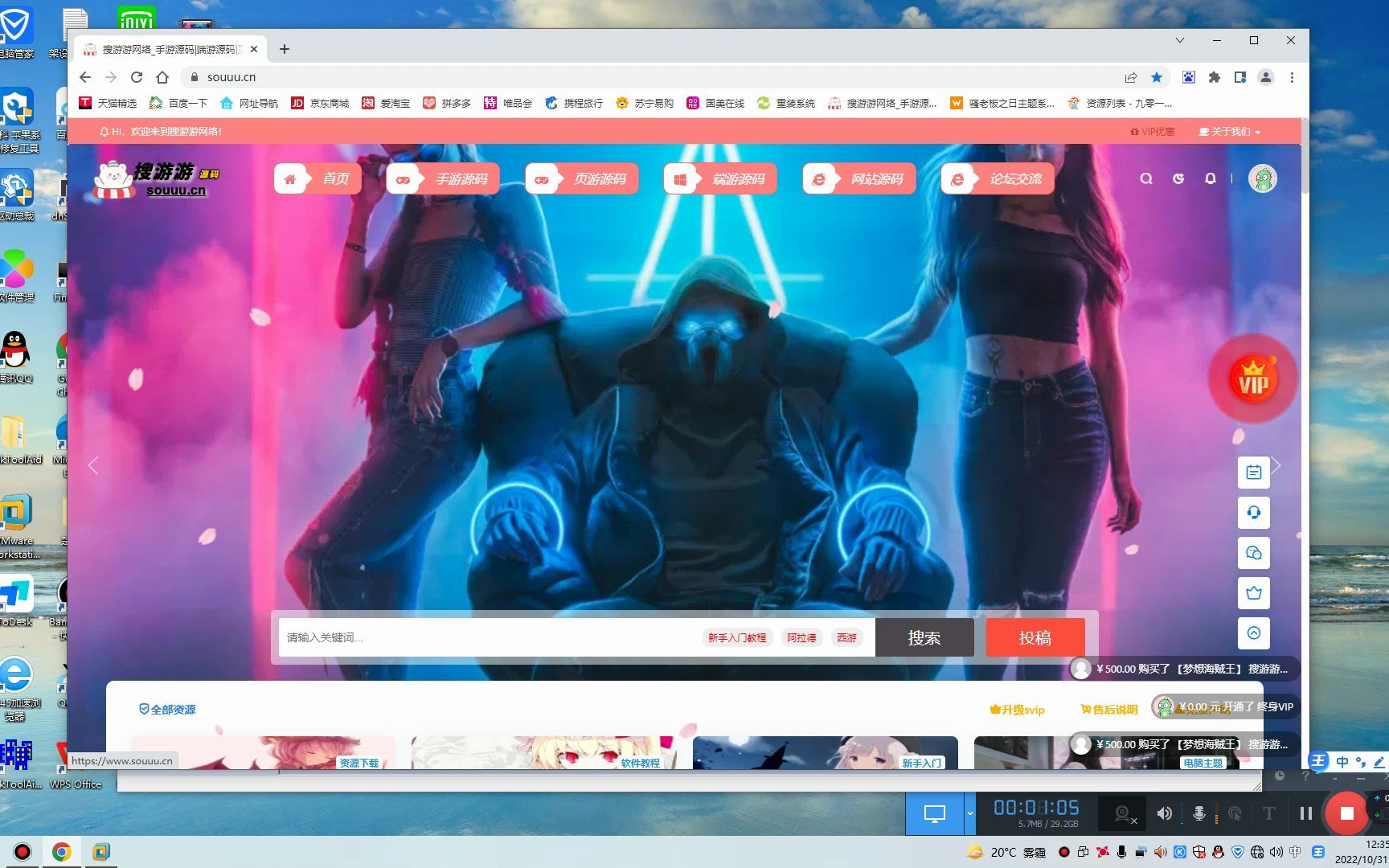Select the 论坛交流 nav item

click(x=998, y=178)
